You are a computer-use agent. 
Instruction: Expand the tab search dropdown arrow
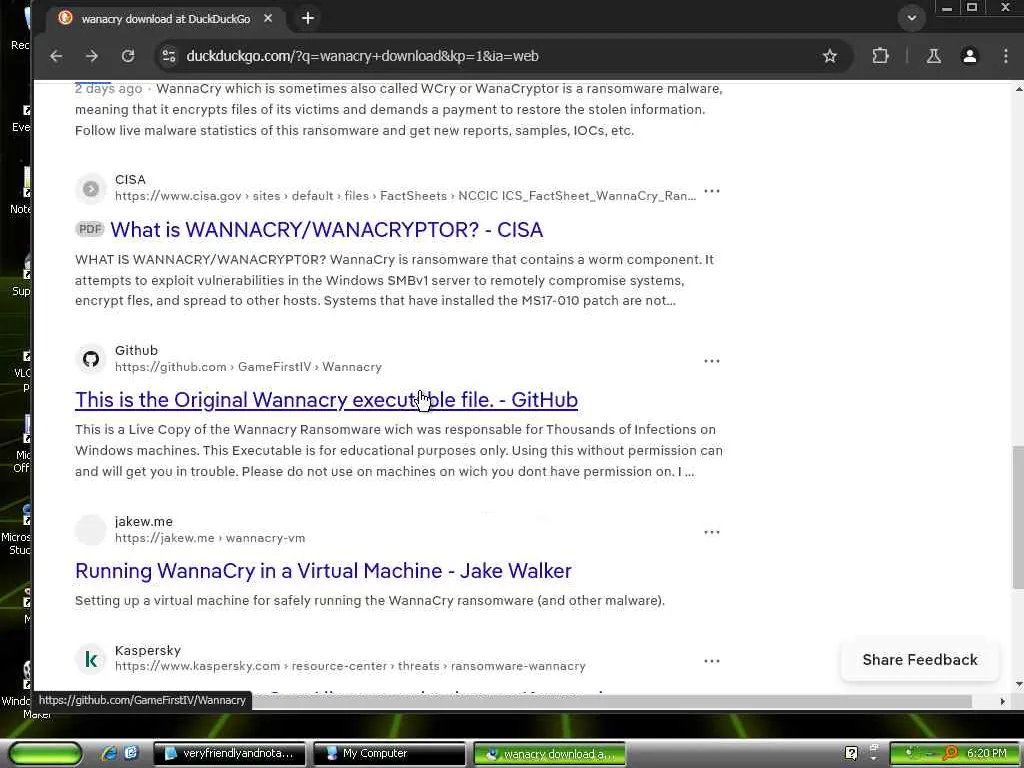point(912,18)
